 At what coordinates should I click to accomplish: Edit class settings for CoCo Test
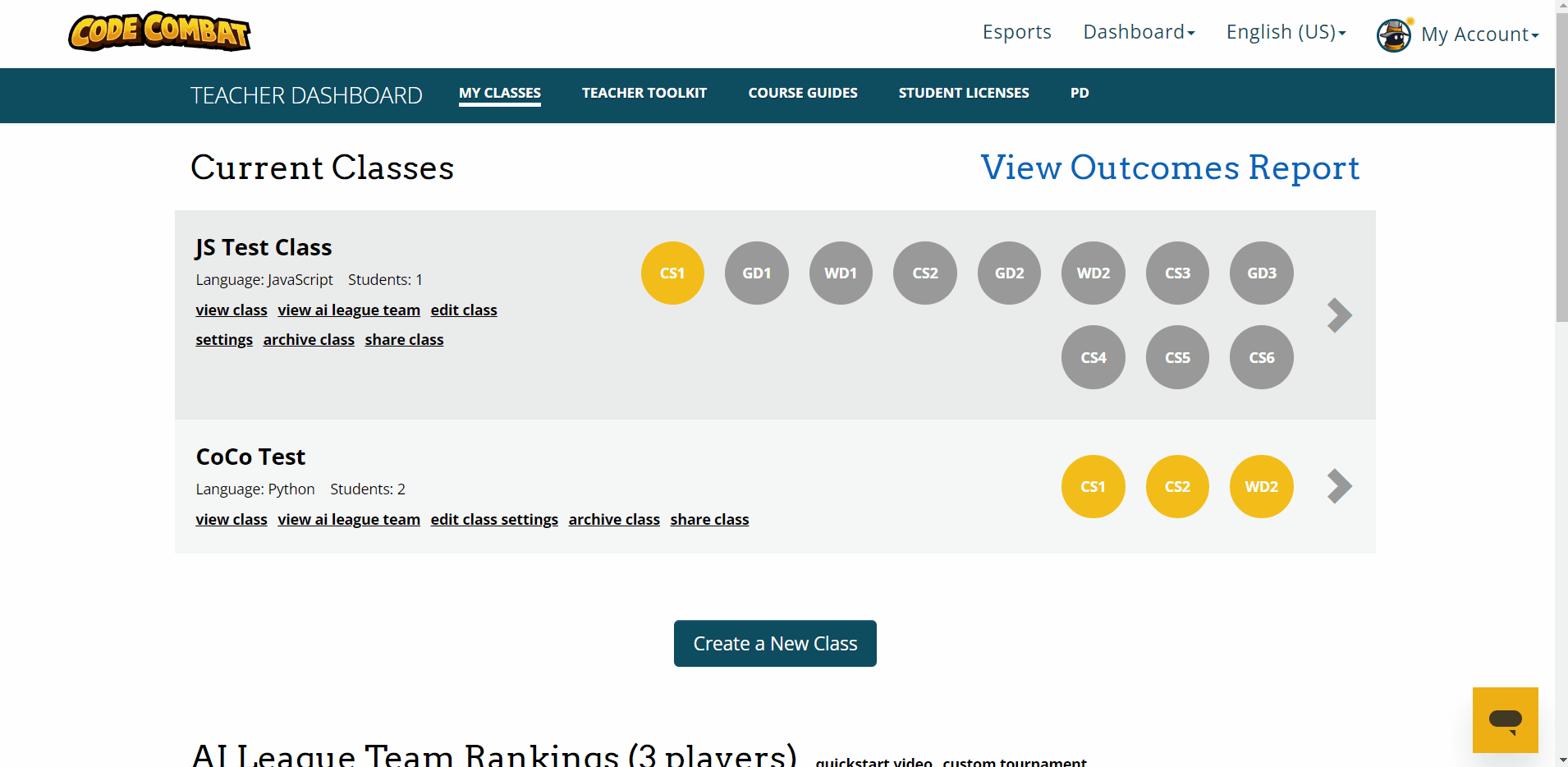pos(494,520)
